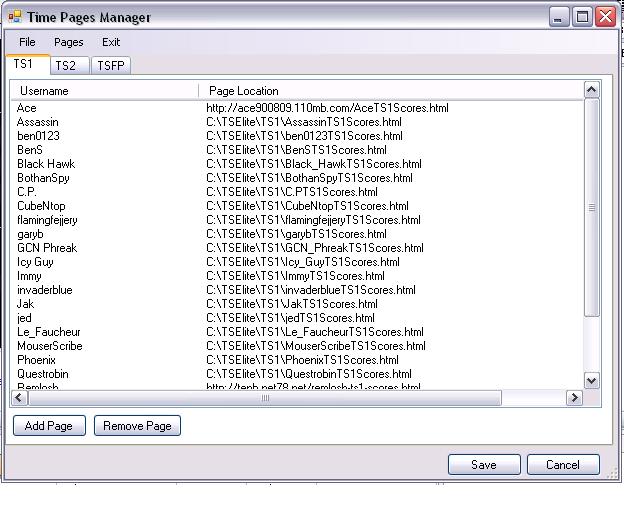
Task: Sort by the Username column header
Action: 104,91
